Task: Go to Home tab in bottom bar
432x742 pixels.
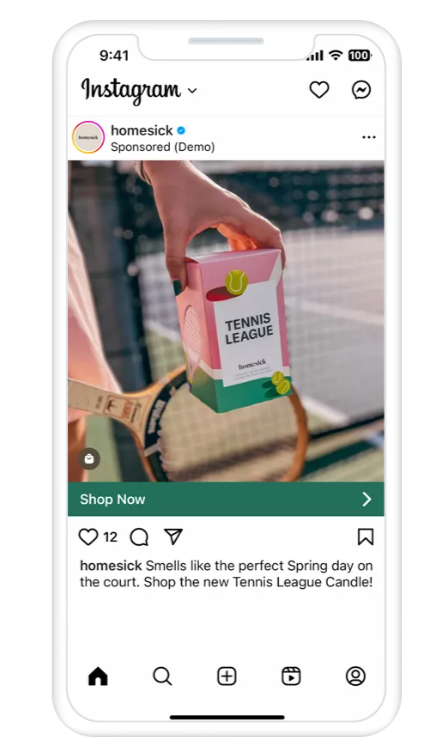Action: coord(98,676)
